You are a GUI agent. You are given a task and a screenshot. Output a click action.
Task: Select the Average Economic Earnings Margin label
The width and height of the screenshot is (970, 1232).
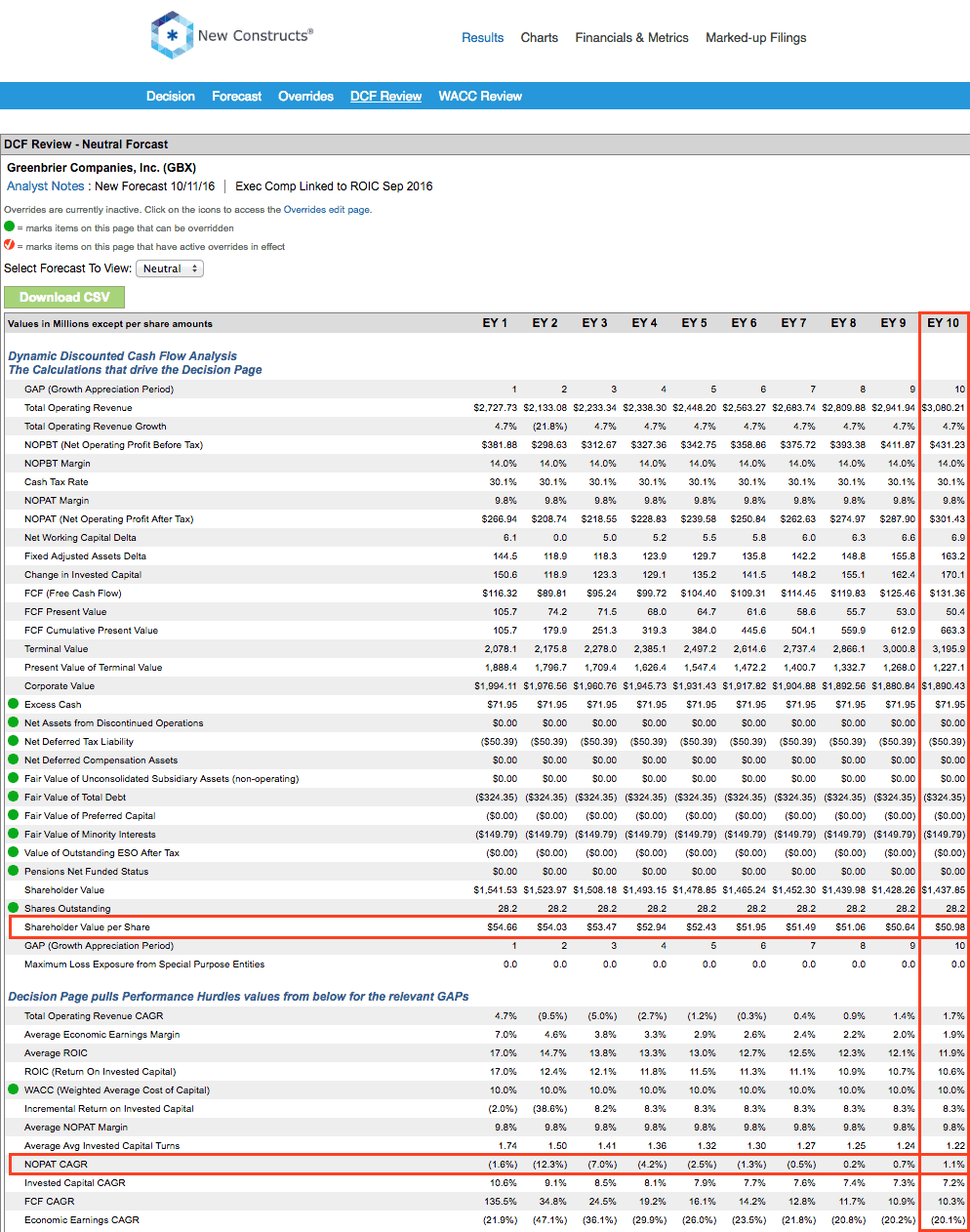tap(102, 1035)
